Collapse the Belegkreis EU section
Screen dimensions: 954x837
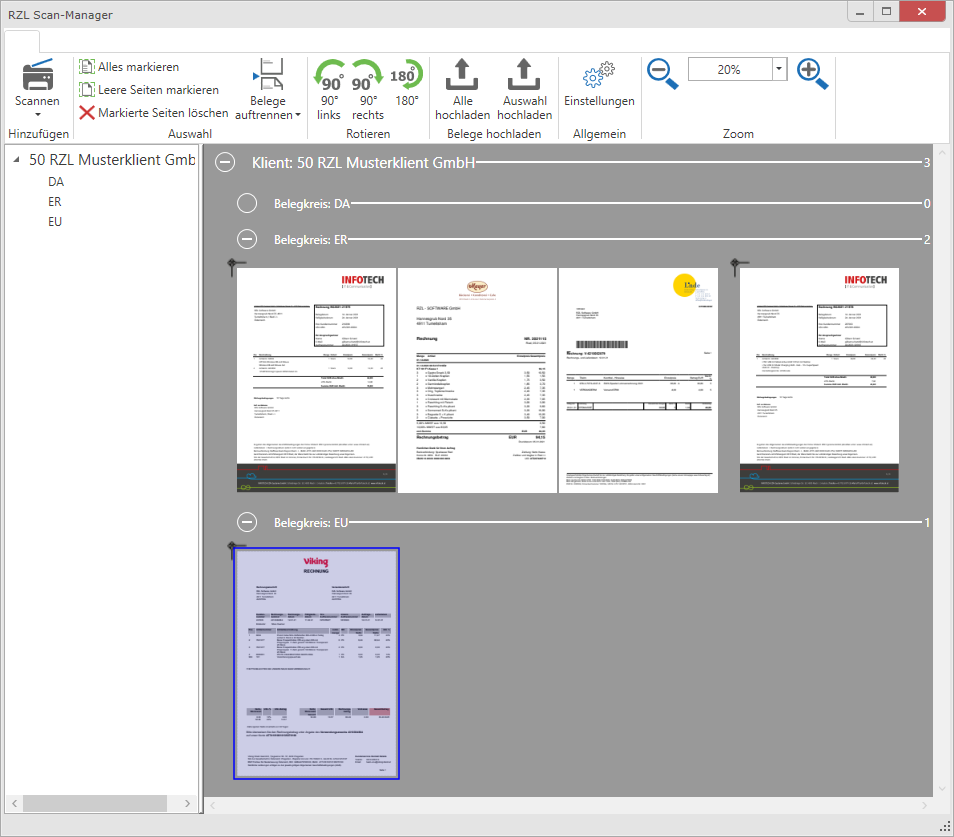[x=247, y=522]
